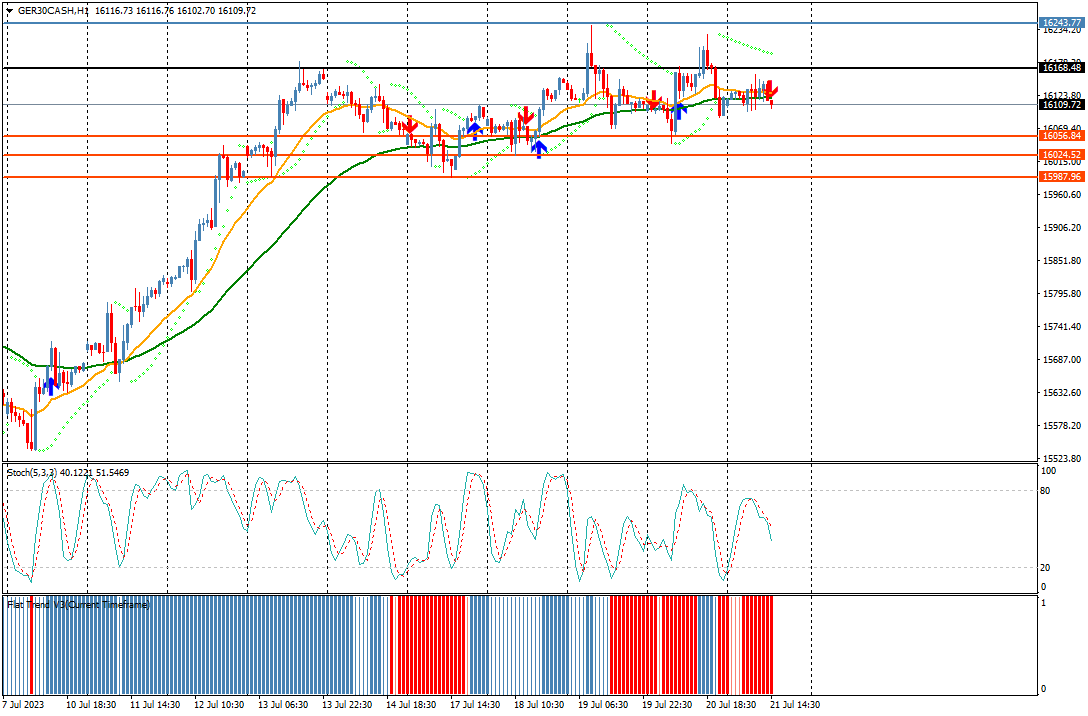Screen dimensions: 1088x716
Task: Click the 13 Jul 22:30 time label
Action: 347,704
